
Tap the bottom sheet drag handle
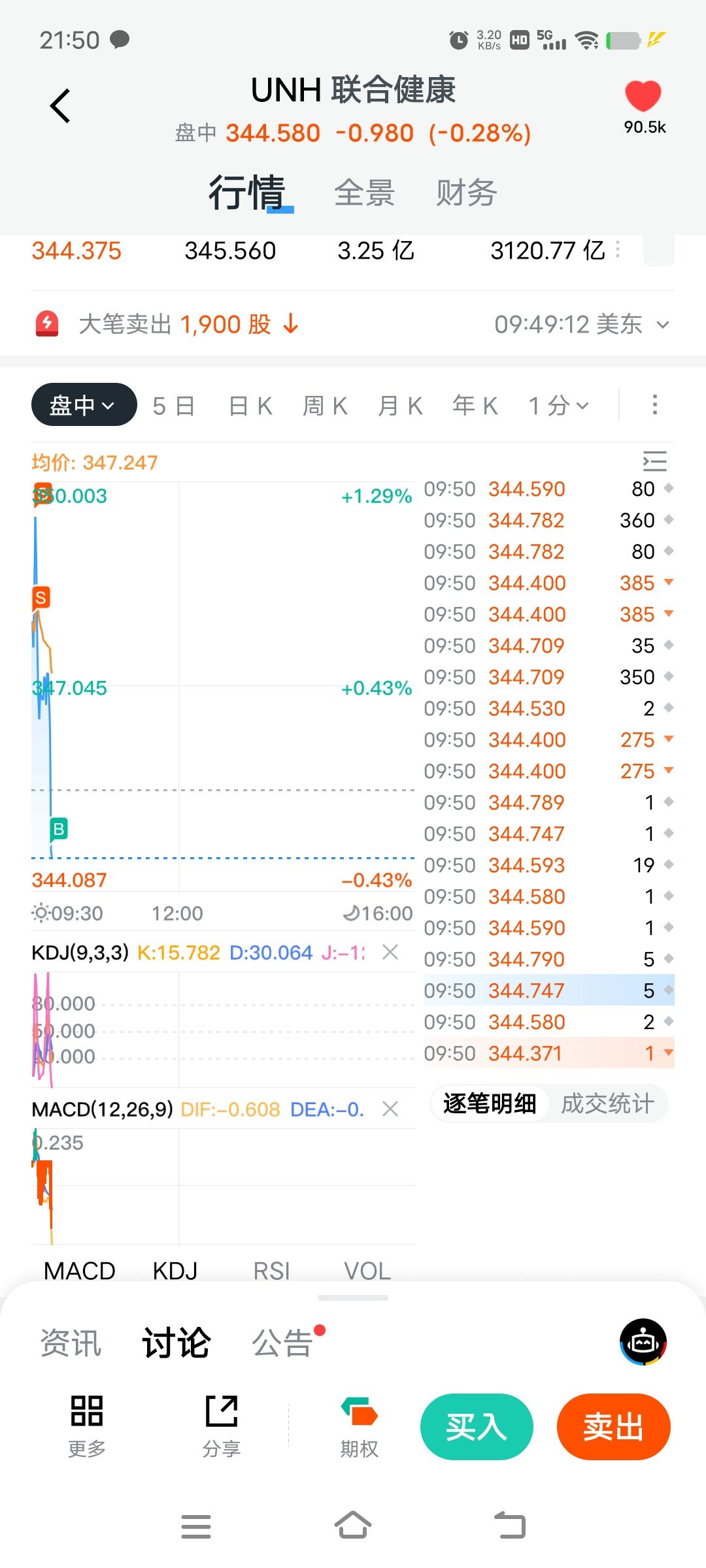pyautogui.click(x=353, y=1298)
